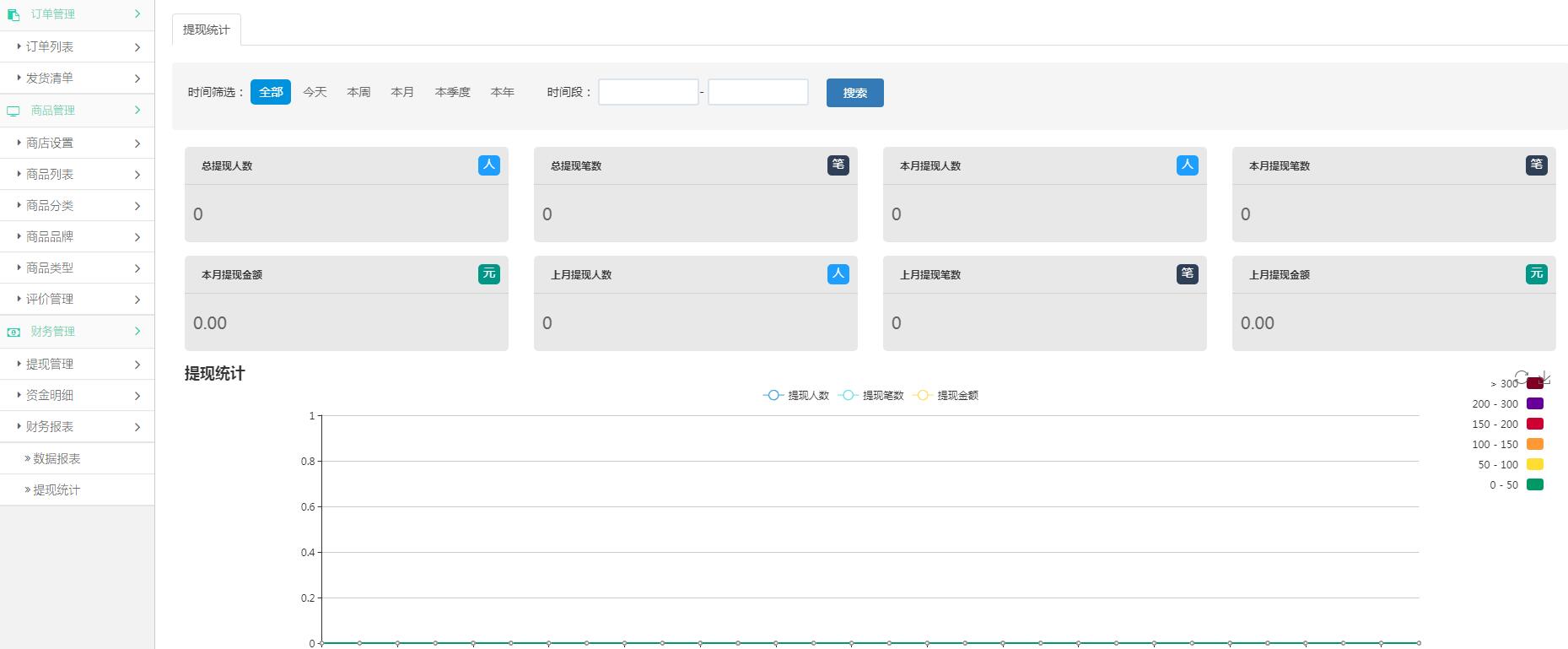Click the person icon on 上月提现人数 card
The width and height of the screenshot is (1568, 649).
838,274
